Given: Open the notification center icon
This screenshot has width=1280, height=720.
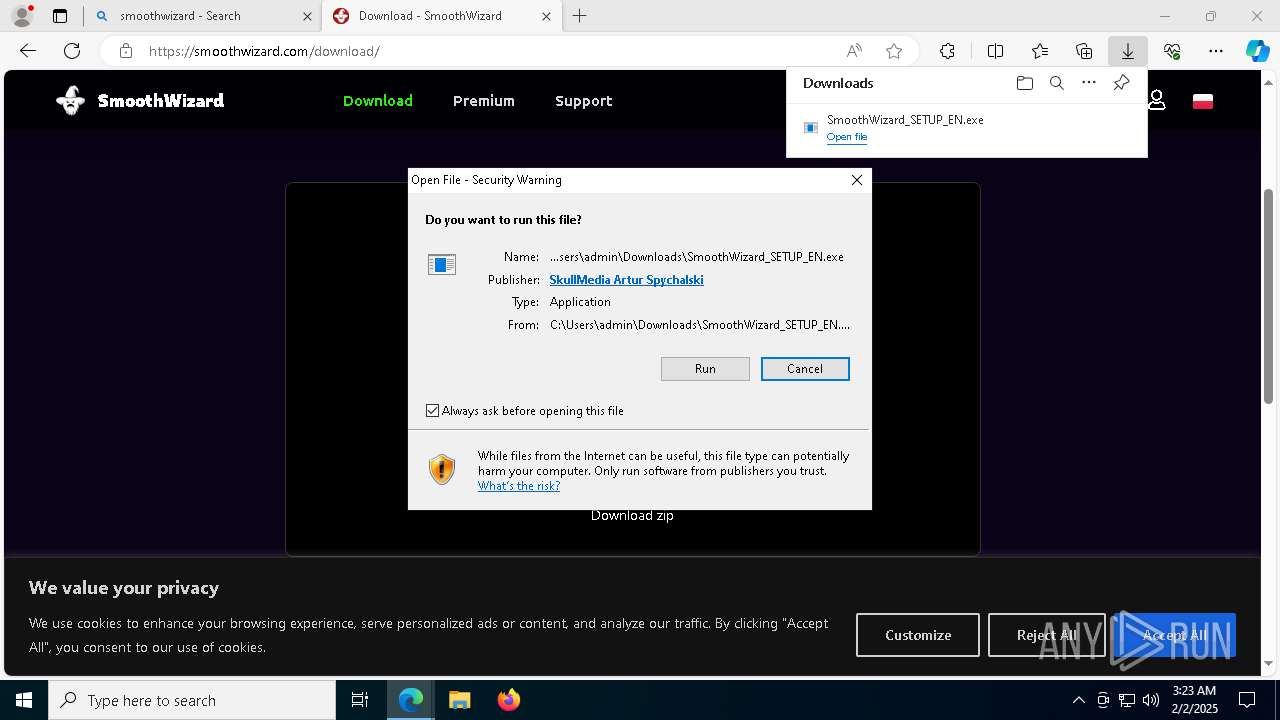Looking at the screenshot, I should pyautogui.click(x=1247, y=700).
